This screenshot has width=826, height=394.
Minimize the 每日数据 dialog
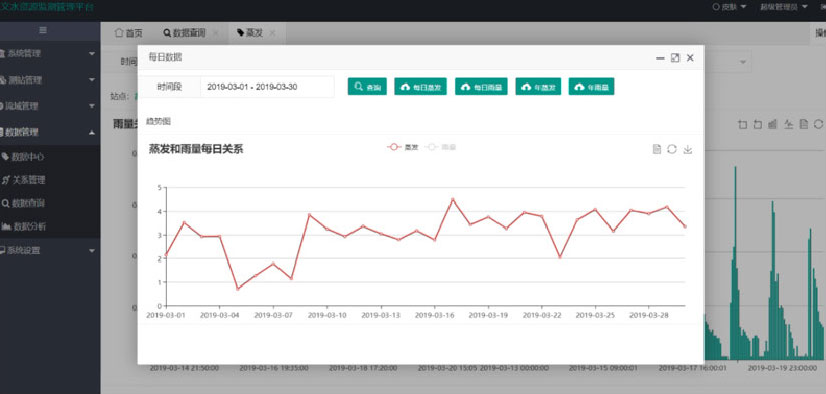pos(660,58)
